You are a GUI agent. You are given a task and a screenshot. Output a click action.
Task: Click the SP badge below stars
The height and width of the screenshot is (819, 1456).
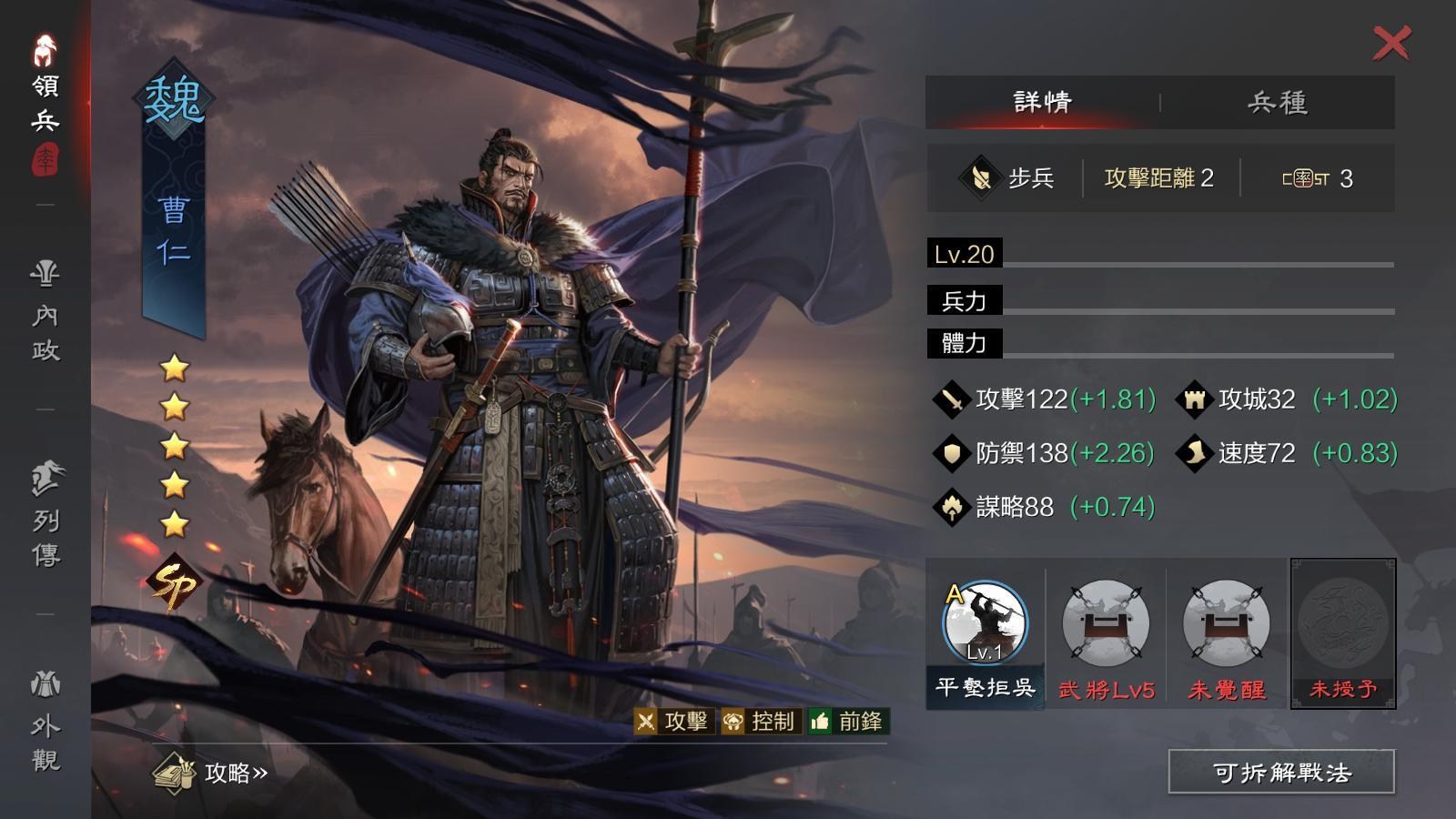click(173, 583)
